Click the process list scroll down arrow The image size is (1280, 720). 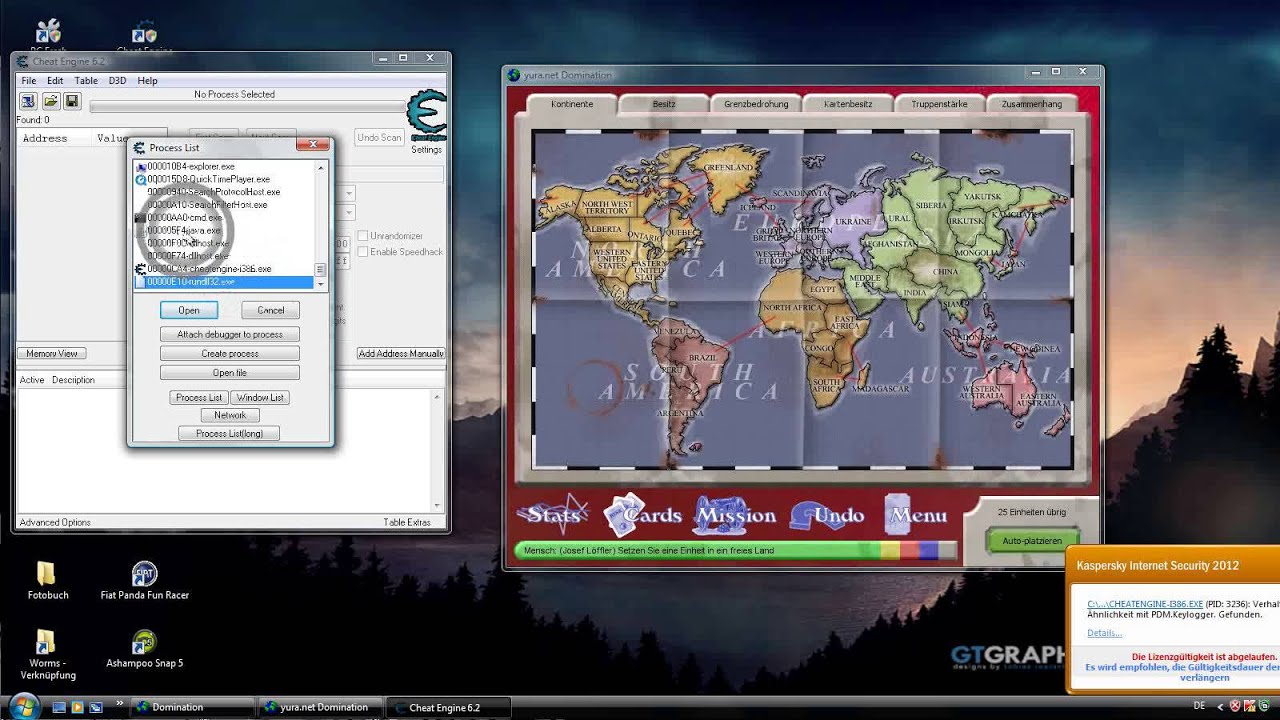[x=321, y=284]
